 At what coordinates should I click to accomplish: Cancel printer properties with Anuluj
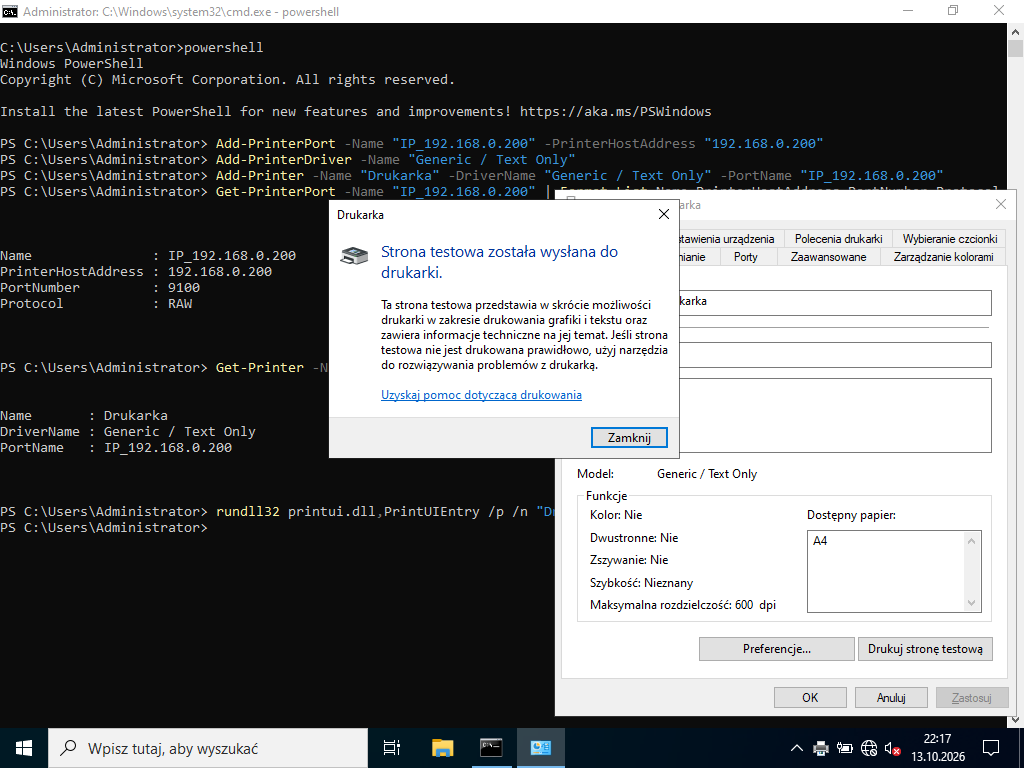click(891, 697)
